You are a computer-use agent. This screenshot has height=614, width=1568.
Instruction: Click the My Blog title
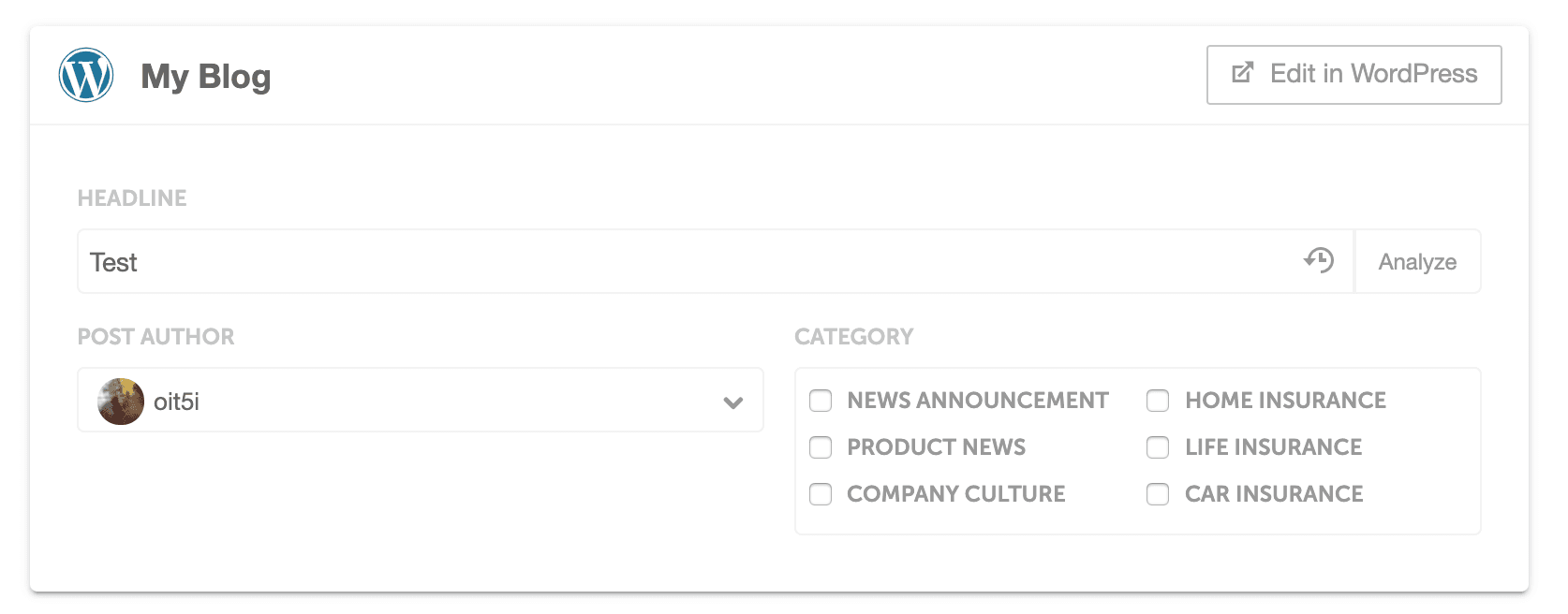[206, 77]
